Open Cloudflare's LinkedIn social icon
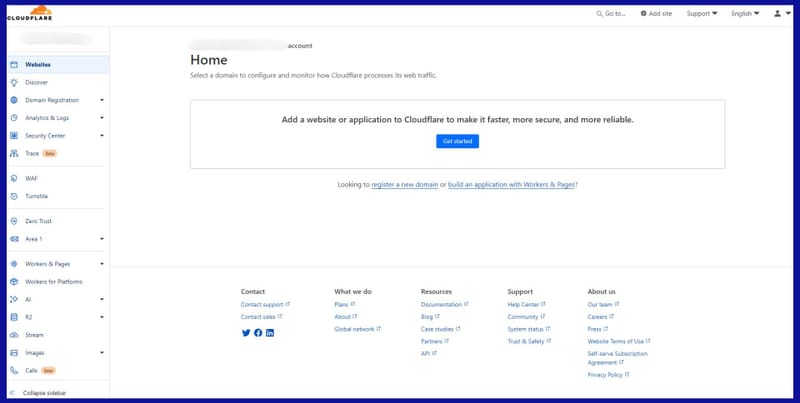Viewport: 800px width, 403px height. tap(270, 332)
